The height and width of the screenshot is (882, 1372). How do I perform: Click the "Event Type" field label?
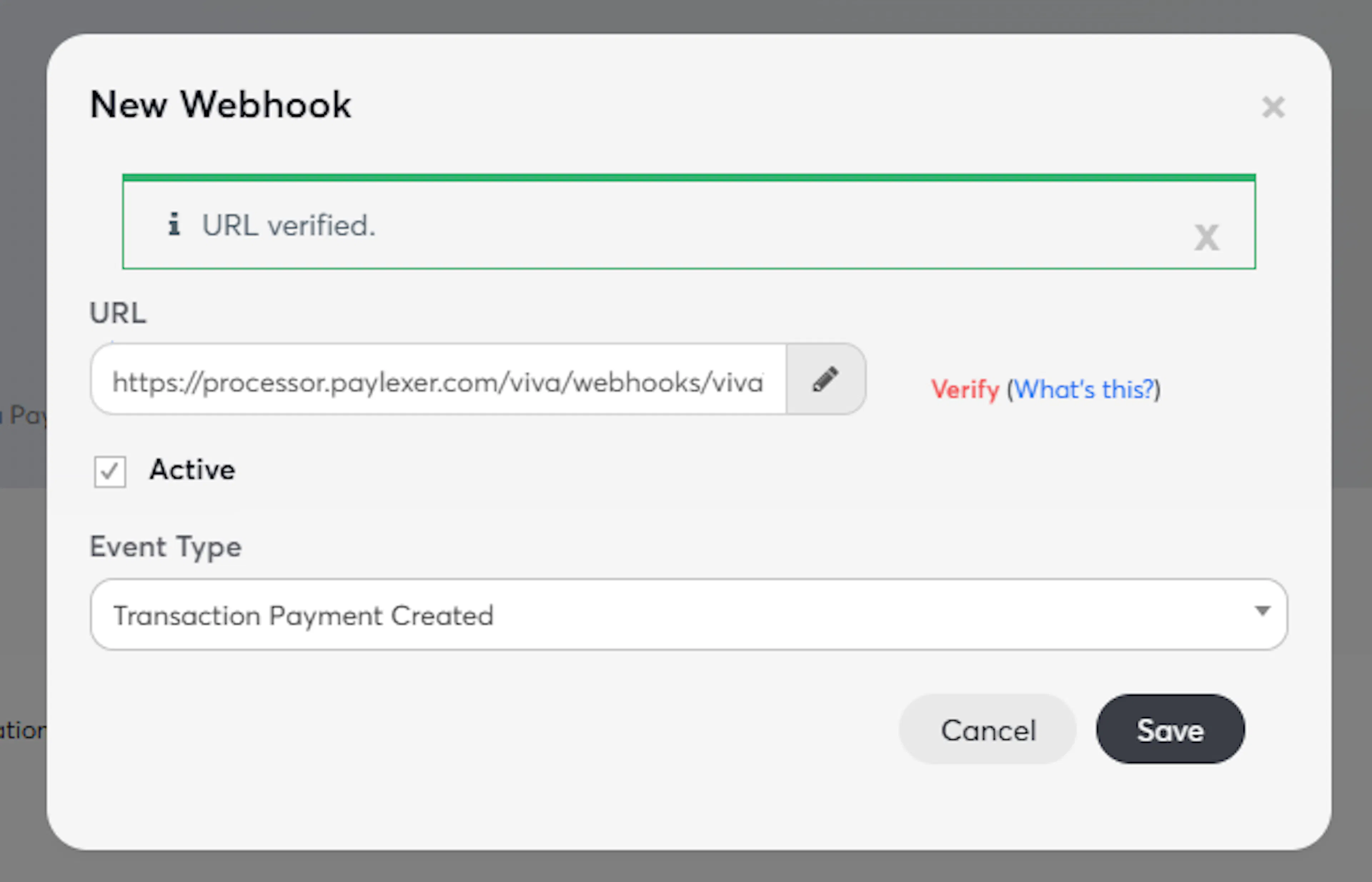[165, 546]
